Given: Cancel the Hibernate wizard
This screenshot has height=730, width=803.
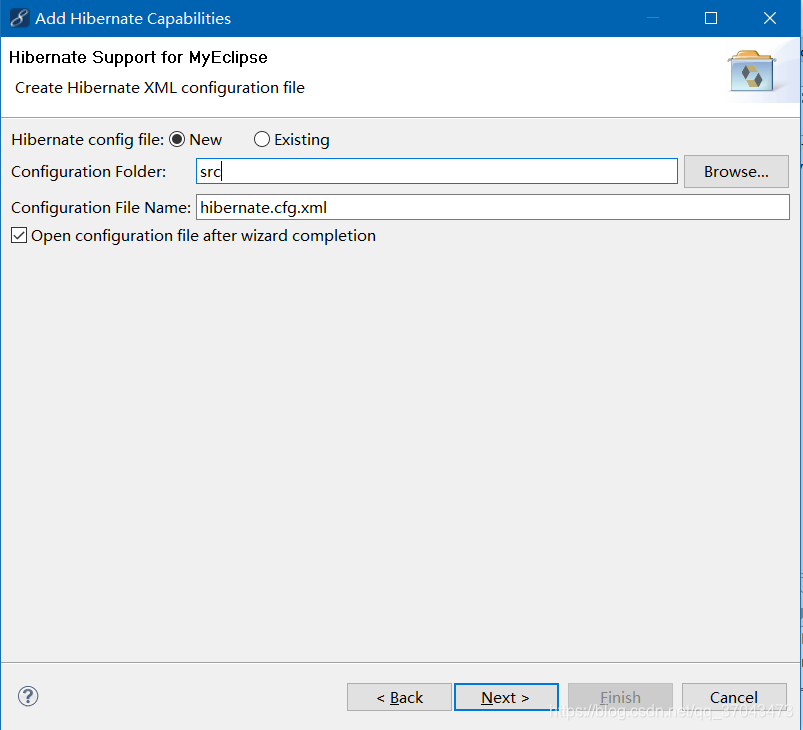Looking at the screenshot, I should tap(734, 697).
